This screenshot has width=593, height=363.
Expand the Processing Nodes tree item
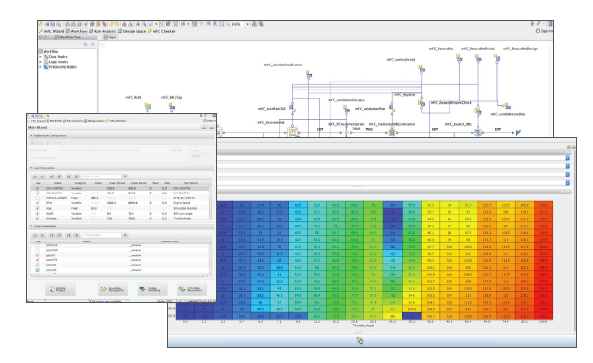click(x=40, y=67)
